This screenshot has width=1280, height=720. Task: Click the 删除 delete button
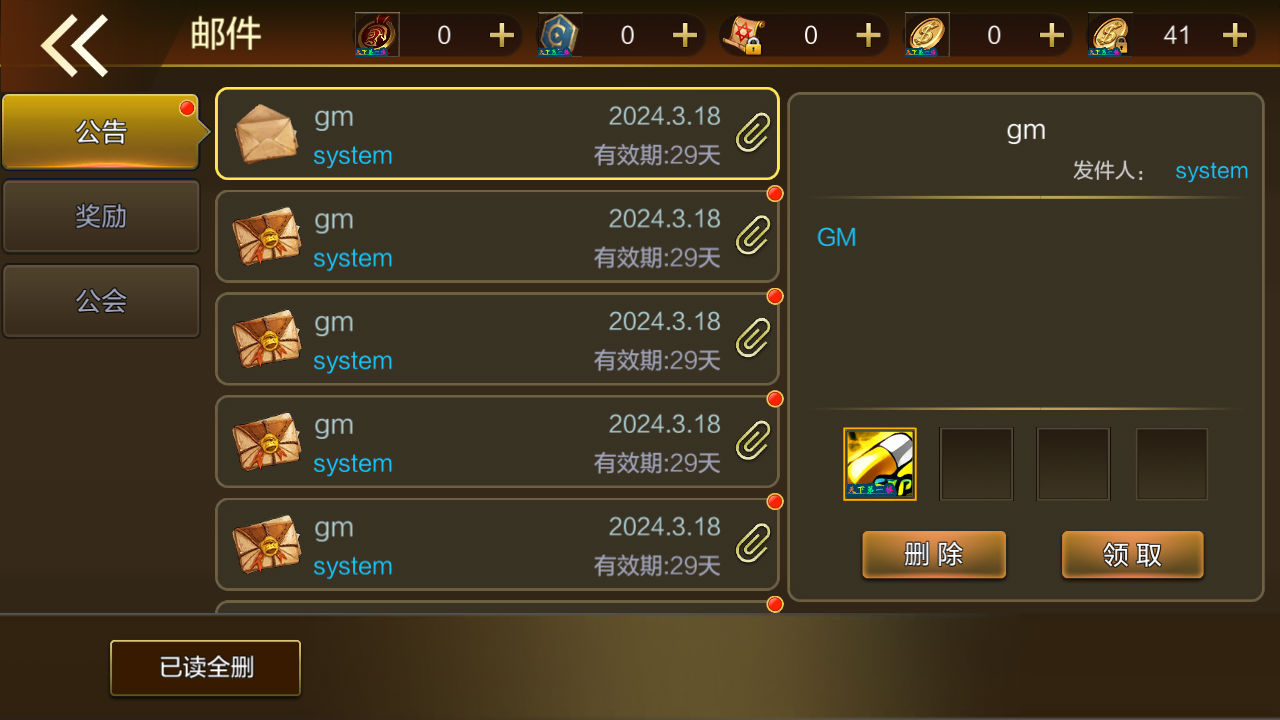tap(934, 555)
